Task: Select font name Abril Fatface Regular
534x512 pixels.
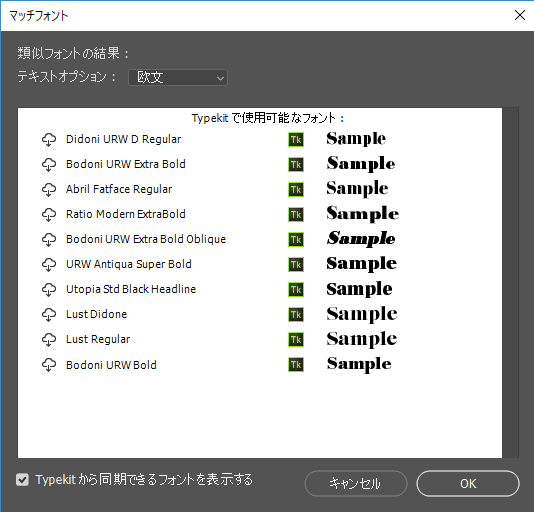Action: (119, 189)
